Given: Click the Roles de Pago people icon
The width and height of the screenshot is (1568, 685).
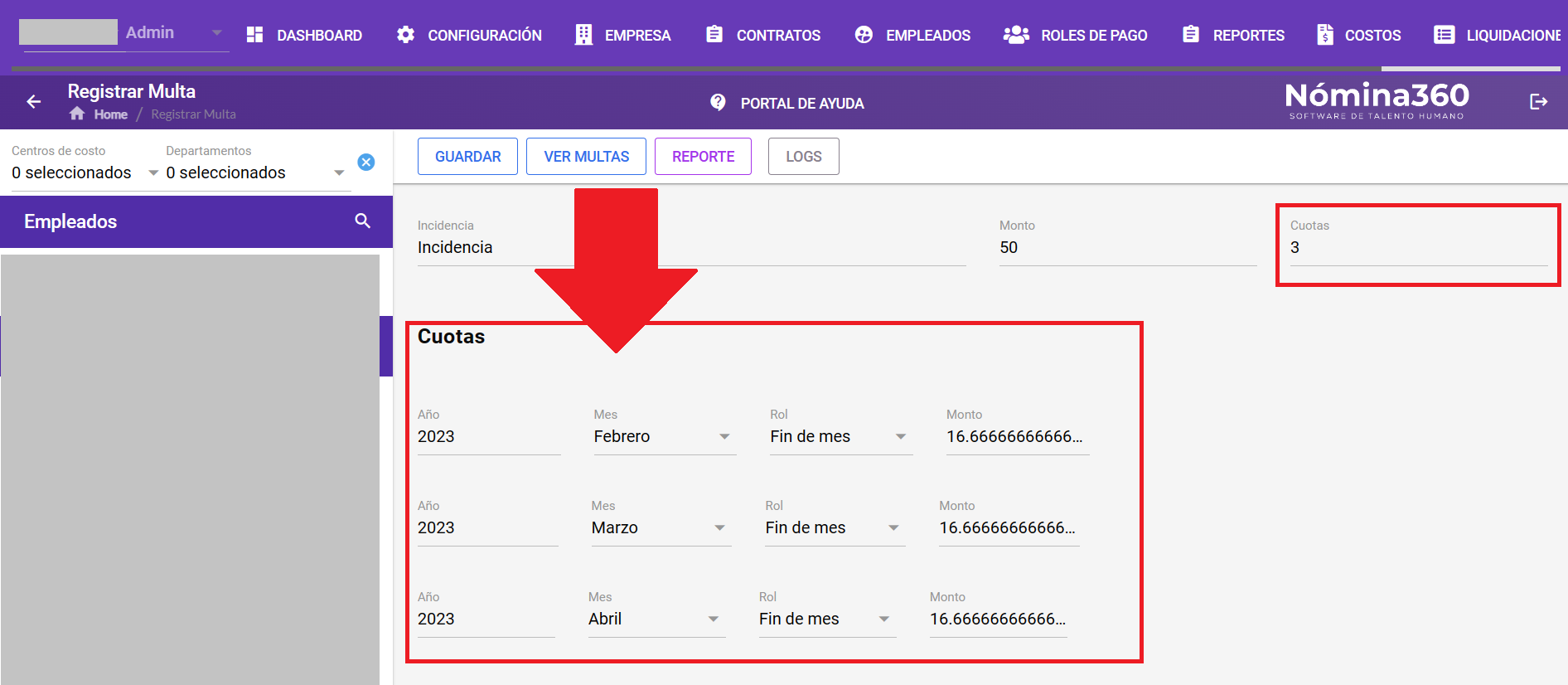Looking at the screenshot, I should pyautogui.click(x=1016, y=35).
